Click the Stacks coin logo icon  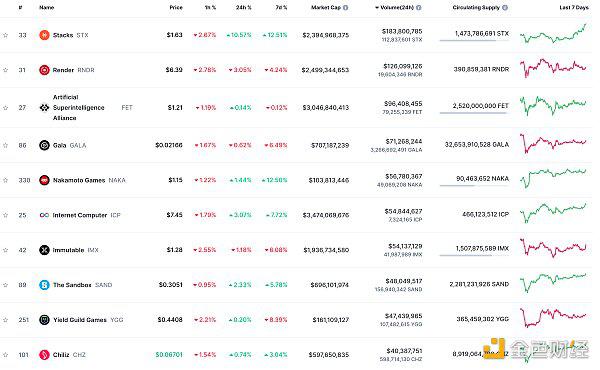pyautogui.click(x=44, y=35)
